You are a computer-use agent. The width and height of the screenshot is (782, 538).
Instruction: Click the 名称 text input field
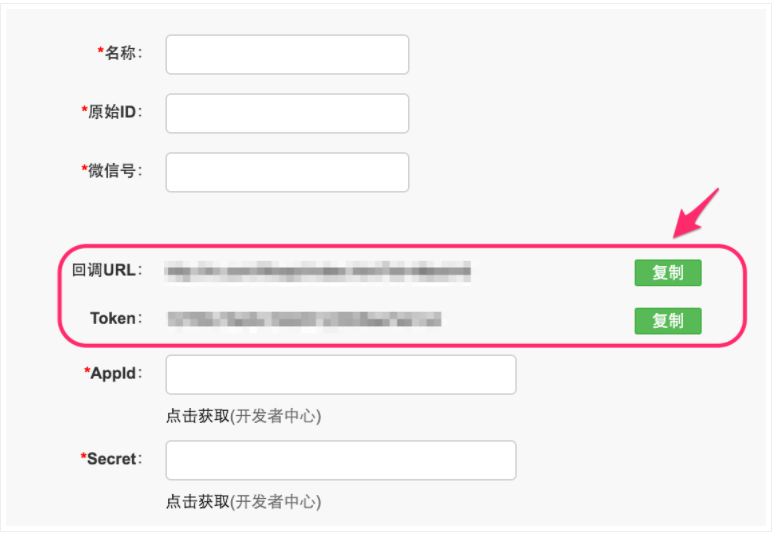[287, 55]
